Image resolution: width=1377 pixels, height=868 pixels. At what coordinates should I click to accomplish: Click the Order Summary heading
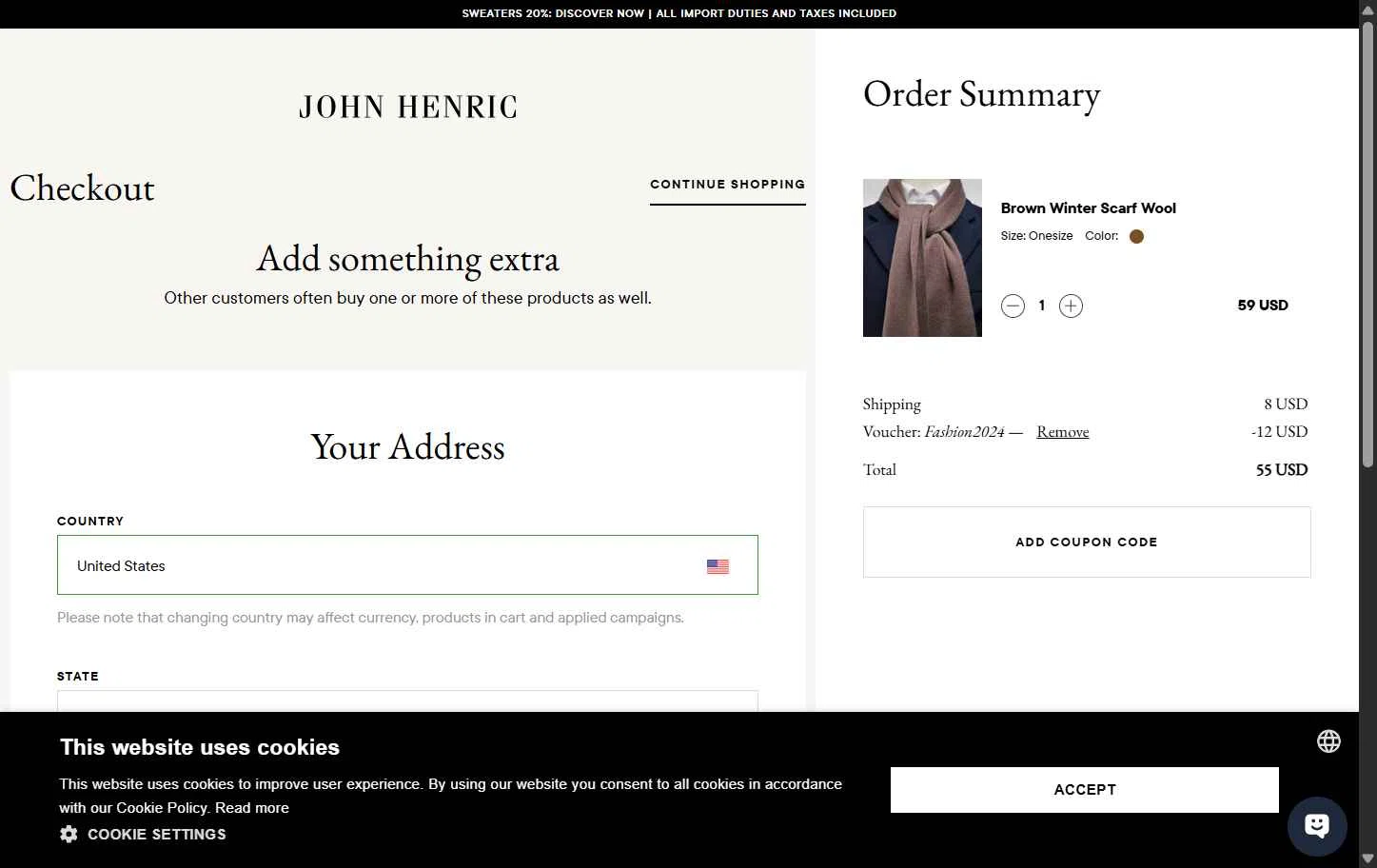click(981, 94)
